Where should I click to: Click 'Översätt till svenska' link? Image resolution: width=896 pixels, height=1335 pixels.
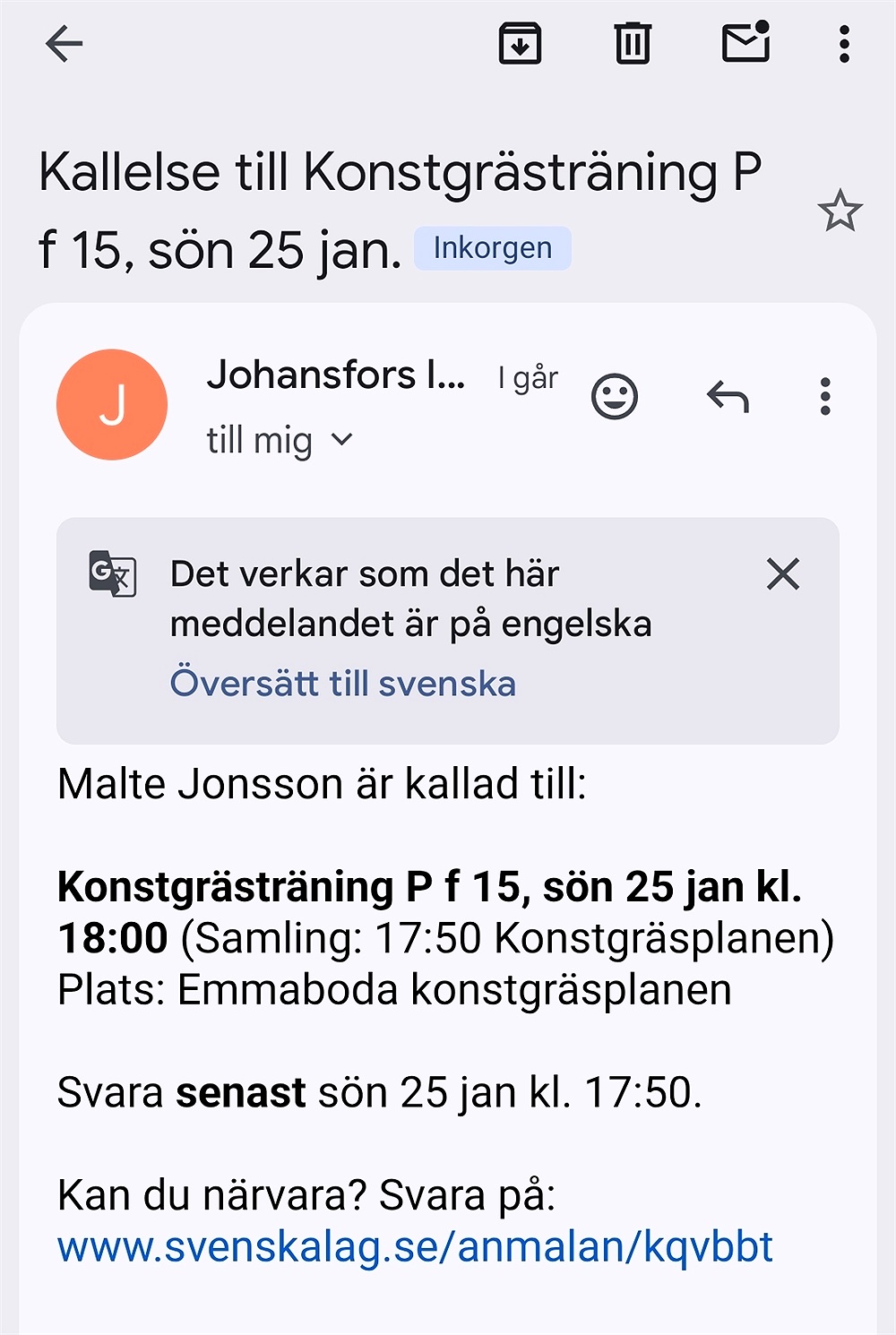tap(343, 684)
